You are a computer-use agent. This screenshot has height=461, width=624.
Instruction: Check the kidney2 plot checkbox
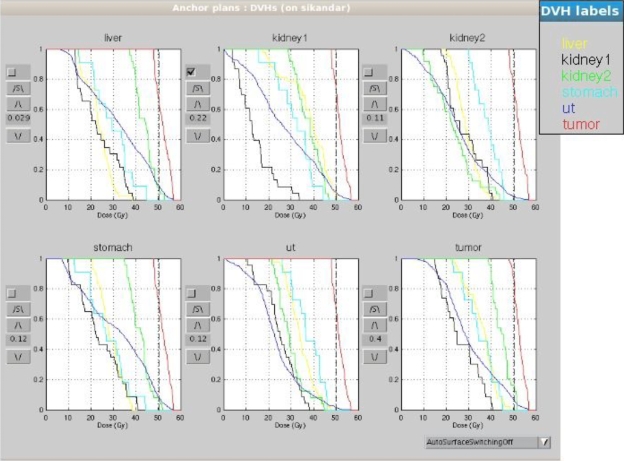(369, 72)
